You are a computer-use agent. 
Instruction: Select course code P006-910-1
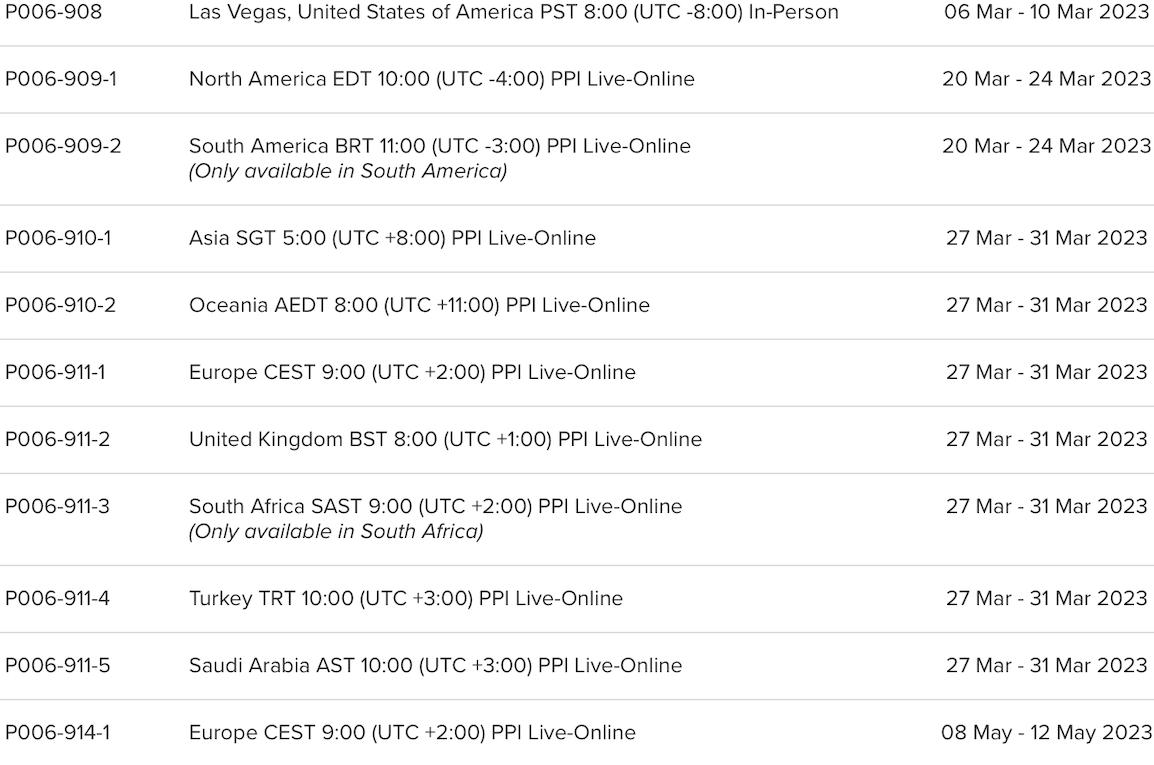coord(58,238)
